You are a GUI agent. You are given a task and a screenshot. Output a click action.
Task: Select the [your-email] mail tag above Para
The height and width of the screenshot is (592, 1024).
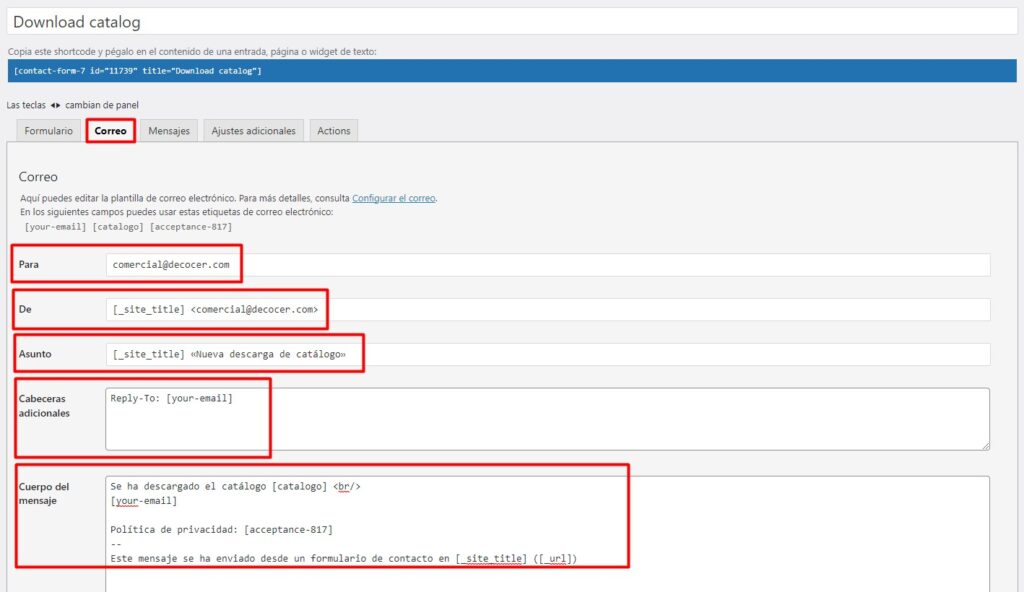[56, 227]
